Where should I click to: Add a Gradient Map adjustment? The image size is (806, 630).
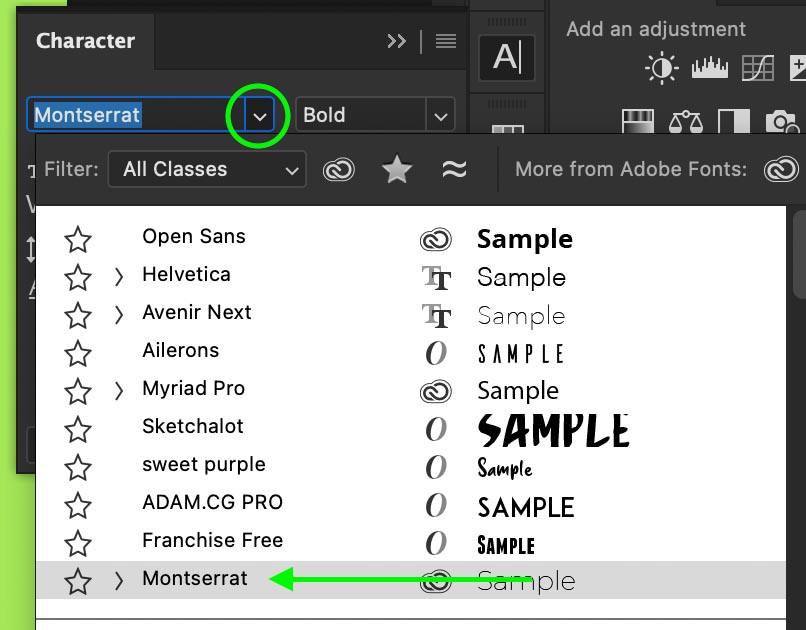click(x=637, y=120)
